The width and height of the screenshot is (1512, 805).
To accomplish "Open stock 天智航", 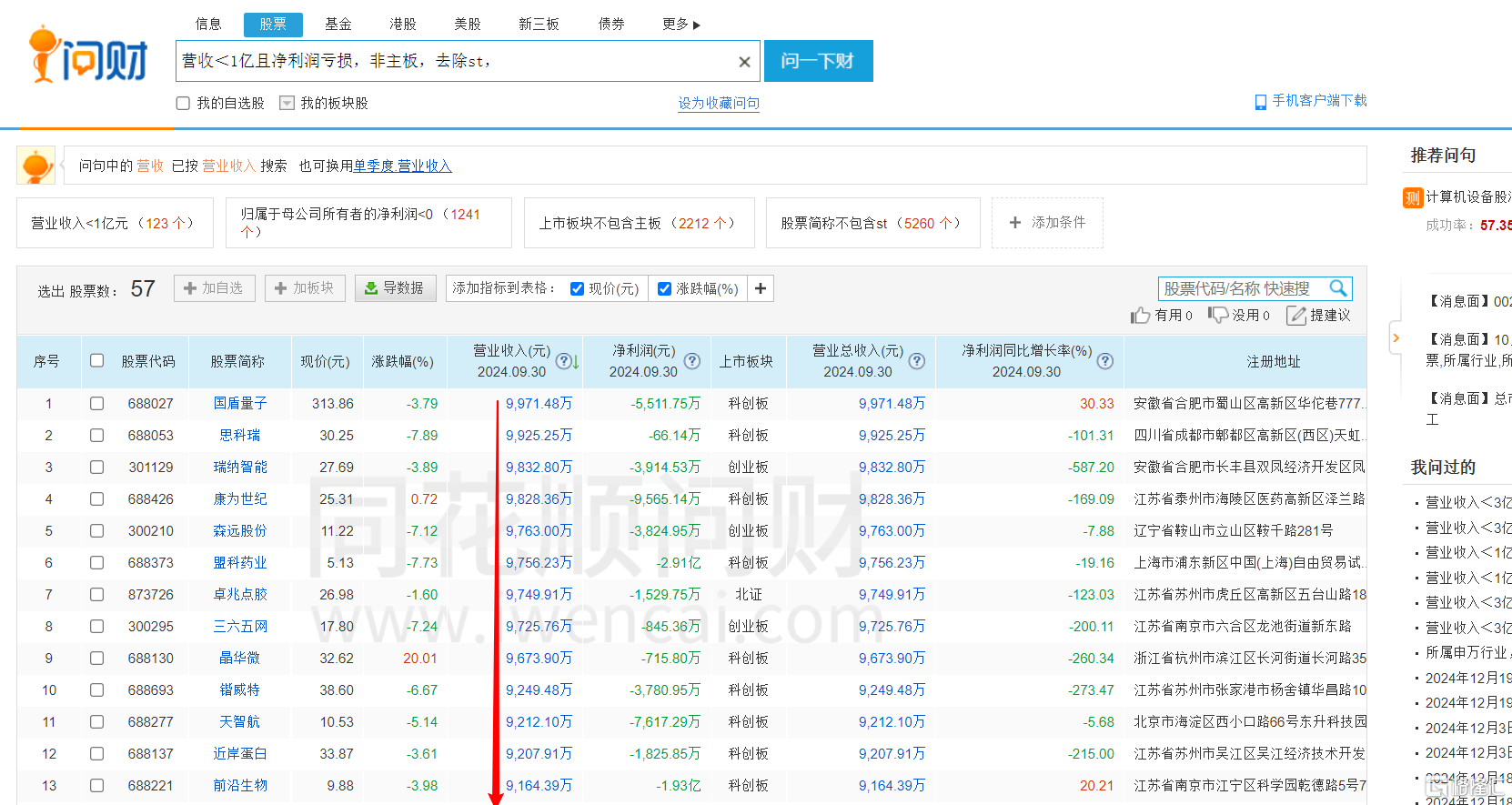I will [240, 722].
